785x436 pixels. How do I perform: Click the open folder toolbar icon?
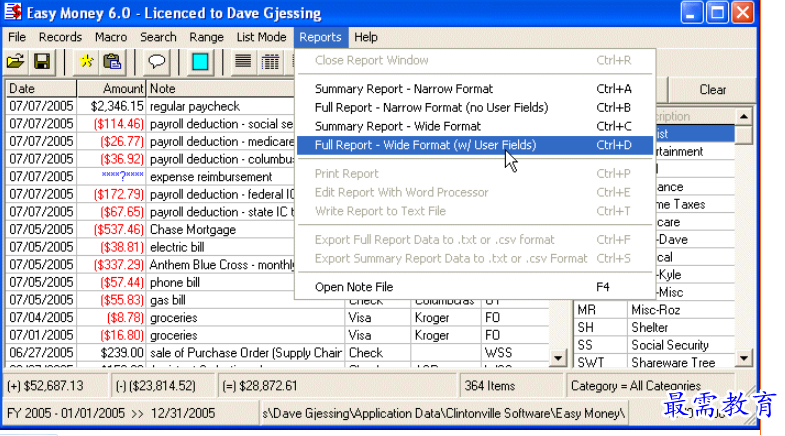(x=16, y=62)
